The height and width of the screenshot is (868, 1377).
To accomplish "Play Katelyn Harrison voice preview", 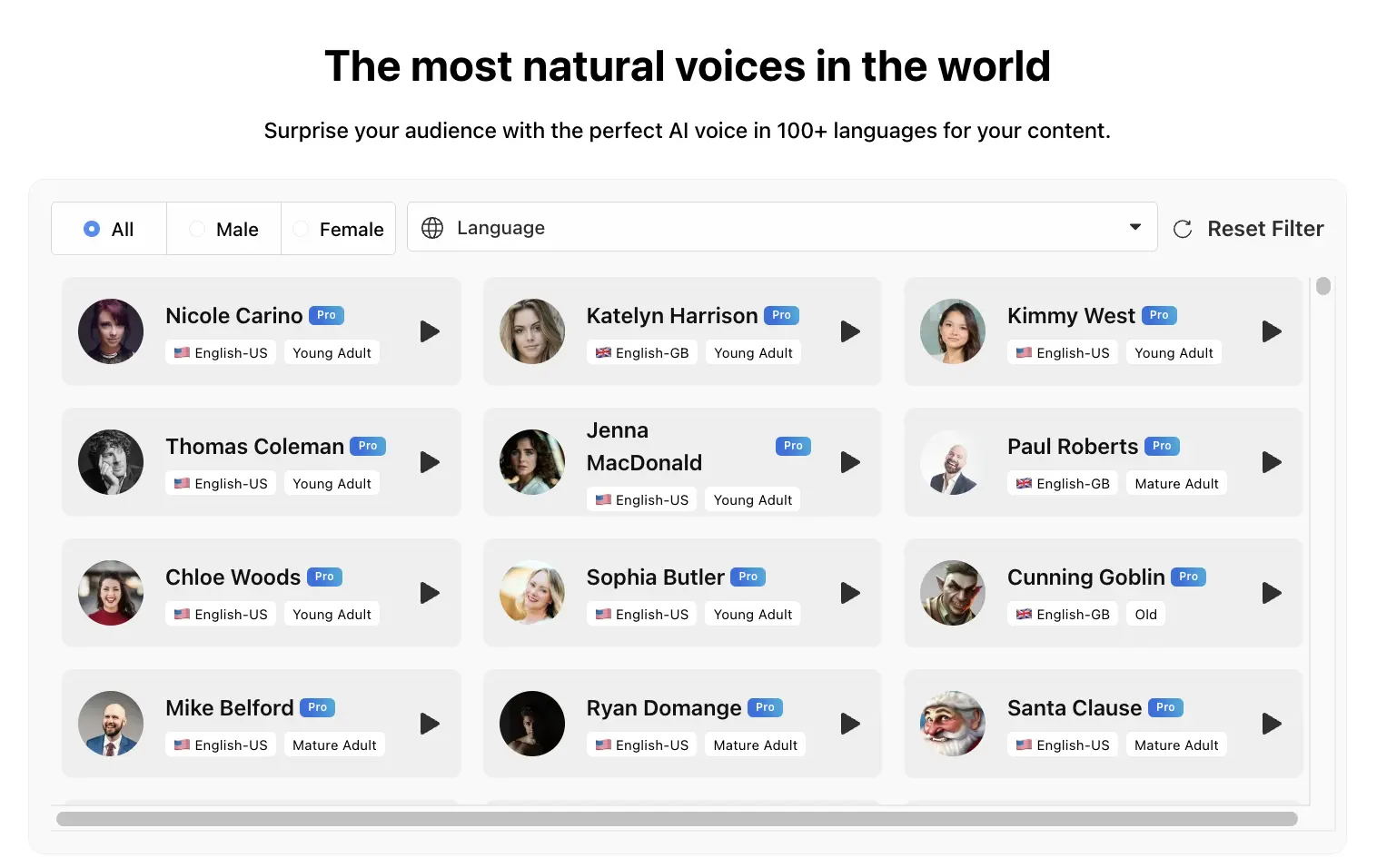I will [x=850, y=331].
